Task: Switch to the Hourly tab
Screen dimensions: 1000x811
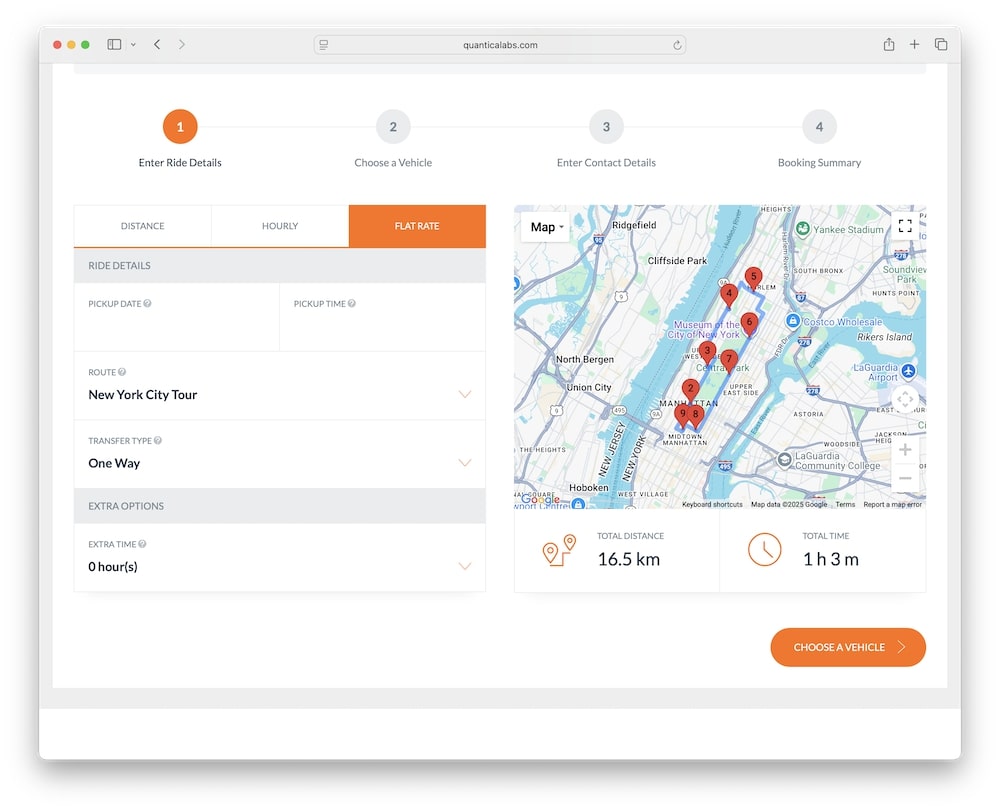Action: [x=279, y=226]
